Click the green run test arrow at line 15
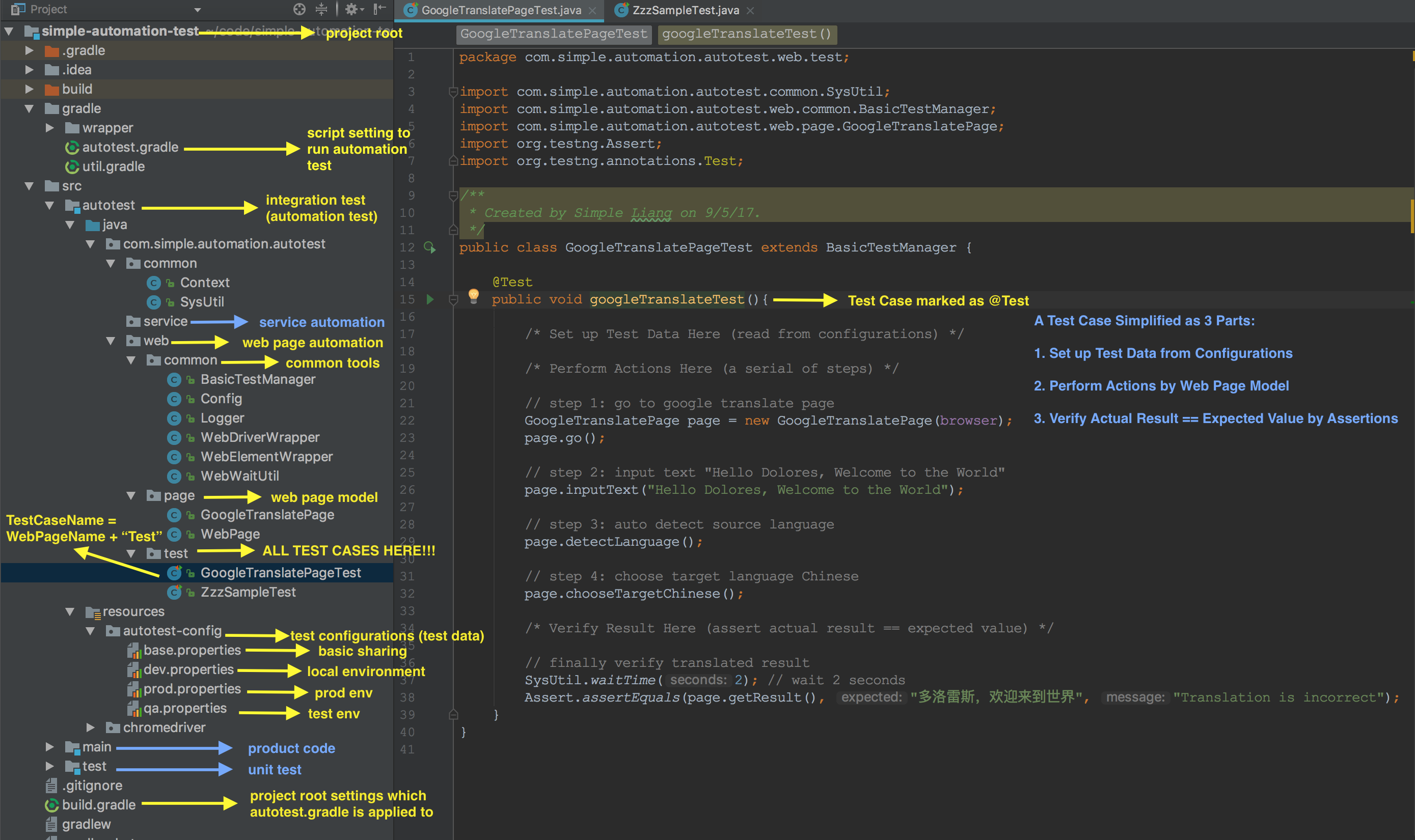 pyautogui.click(x=430, y=299)
